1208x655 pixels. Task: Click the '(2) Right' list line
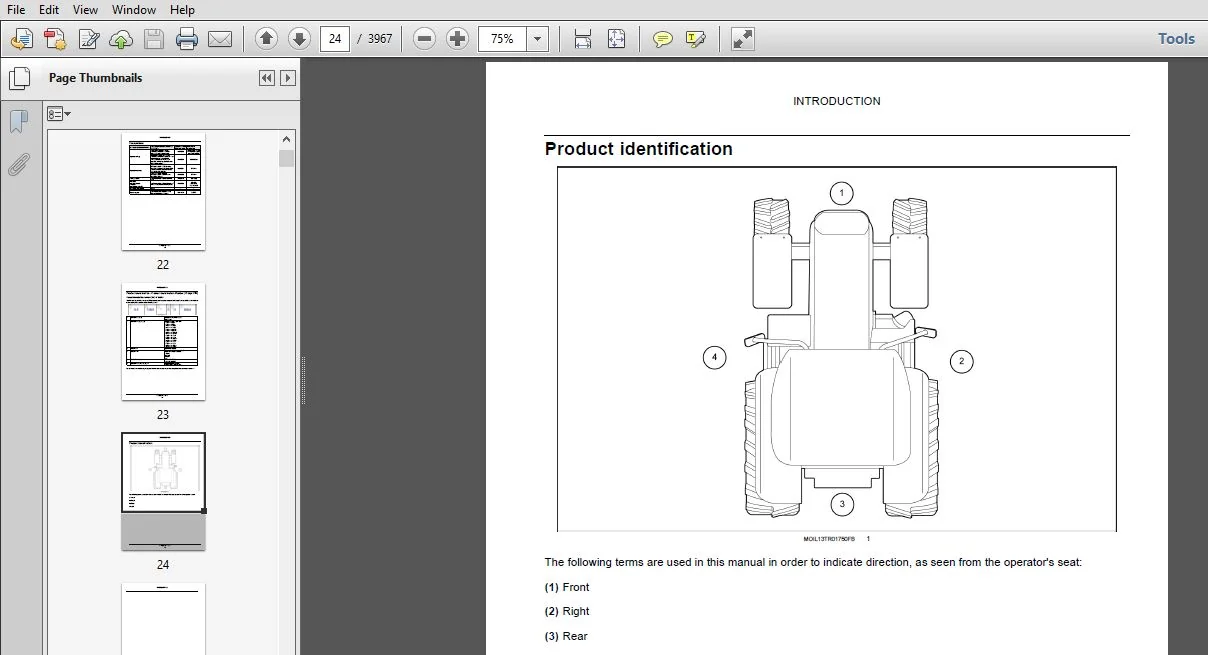(567, 611)
